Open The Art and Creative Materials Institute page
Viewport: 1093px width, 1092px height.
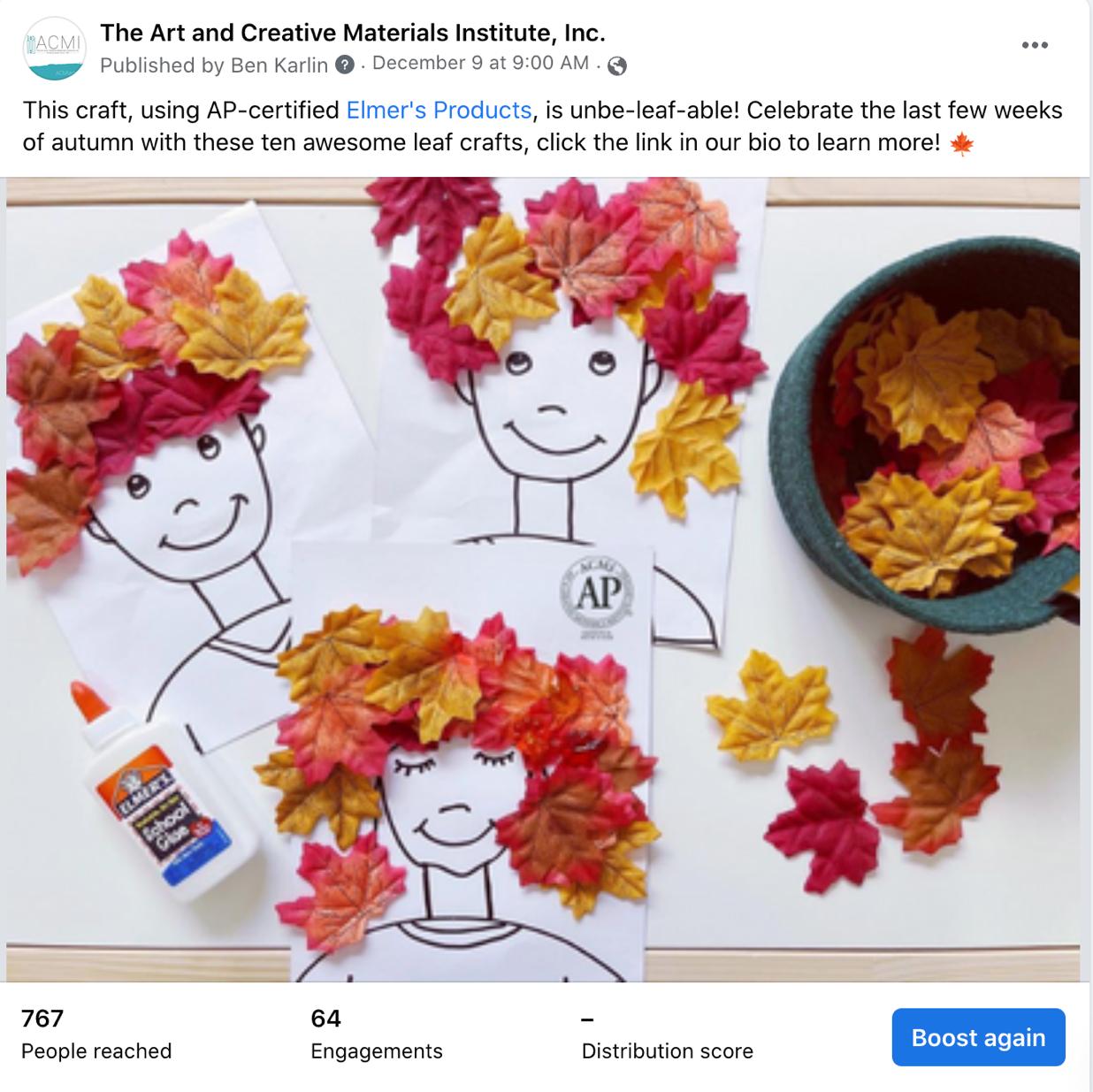coord(353,33)
